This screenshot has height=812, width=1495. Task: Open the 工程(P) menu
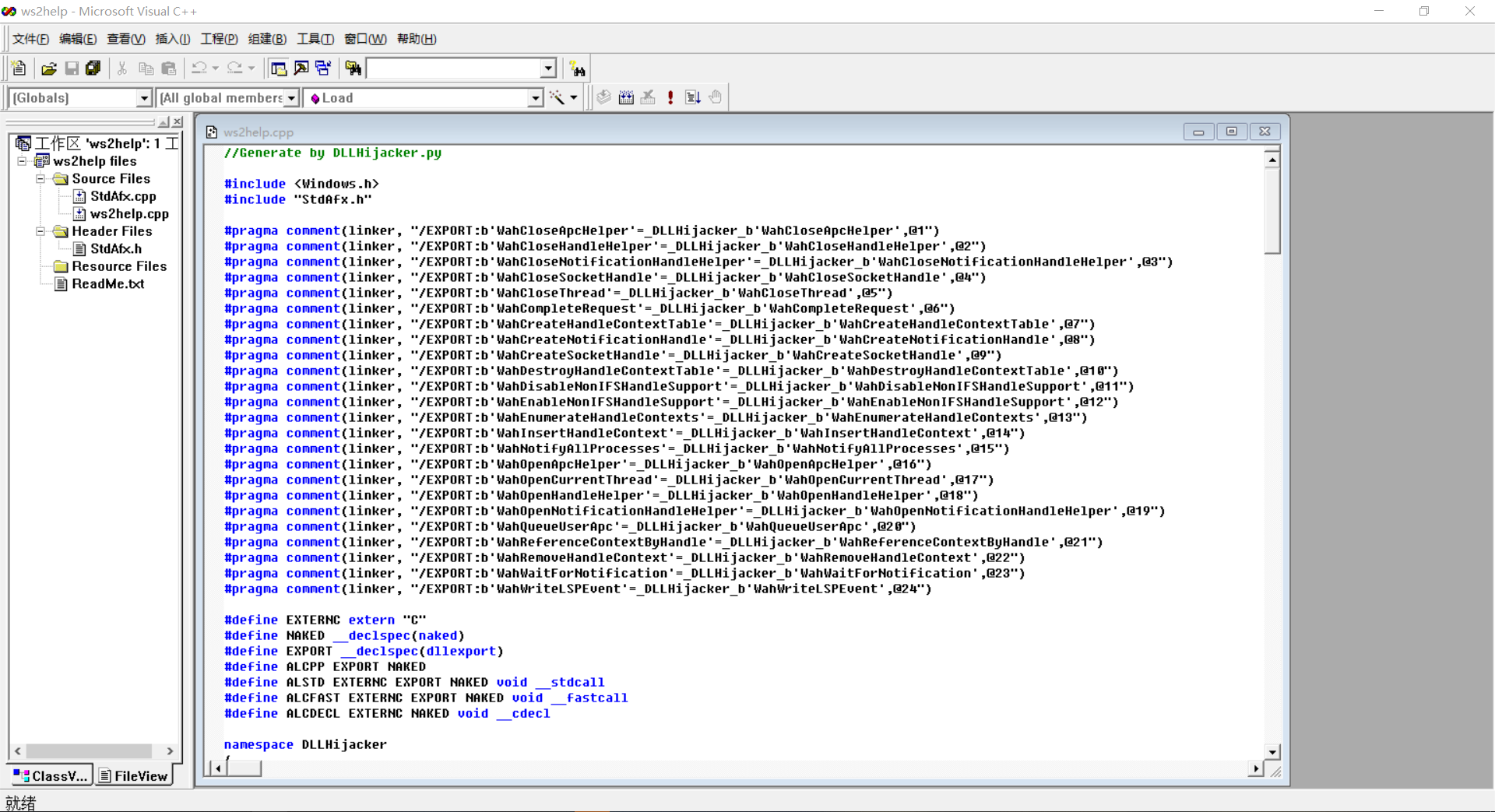(219, 39)
